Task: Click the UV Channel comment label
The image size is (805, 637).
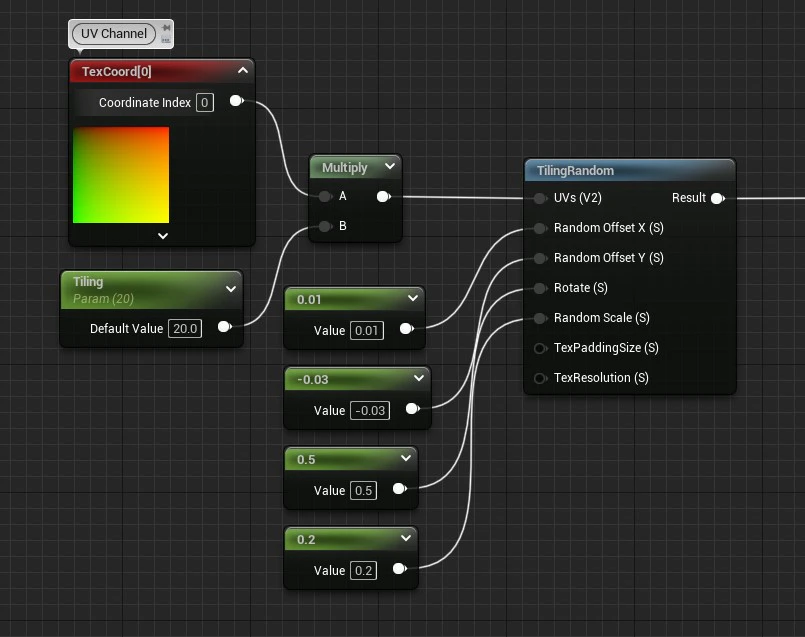Action: click(x=113, y=34)
